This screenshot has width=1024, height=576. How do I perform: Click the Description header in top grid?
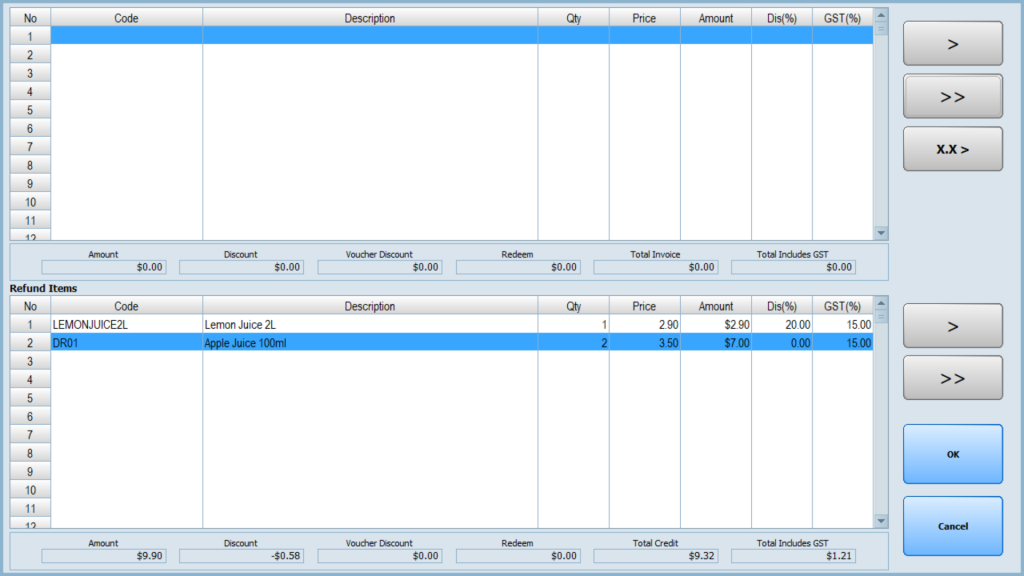click(369, 18)
